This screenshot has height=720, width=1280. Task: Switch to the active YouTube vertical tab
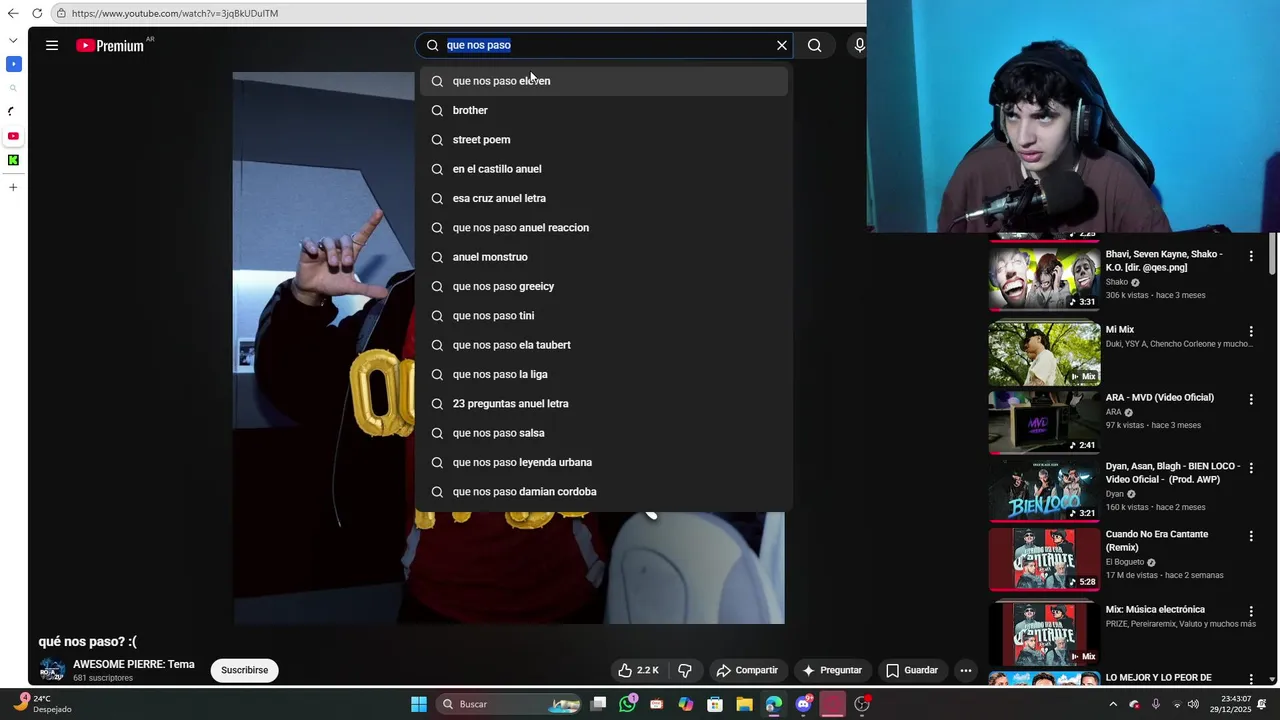click(13, 136)
